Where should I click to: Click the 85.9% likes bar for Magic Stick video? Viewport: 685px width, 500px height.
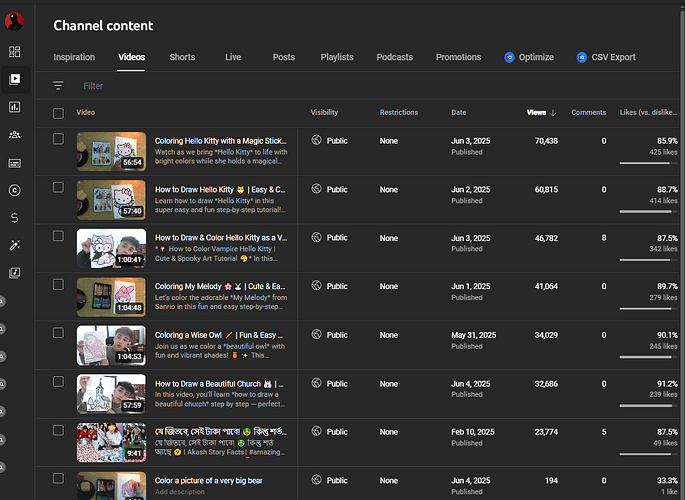point(648,163)
